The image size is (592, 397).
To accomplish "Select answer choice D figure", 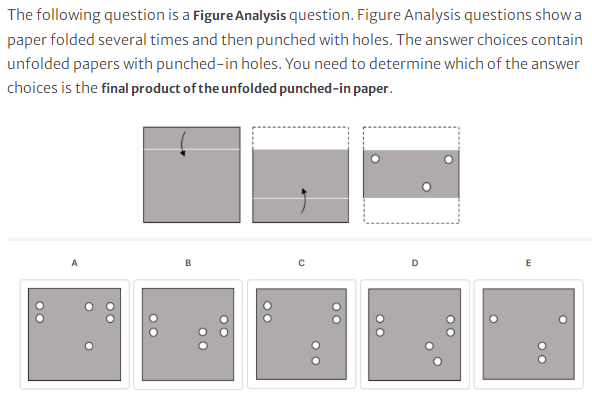I will pos(415,334).
